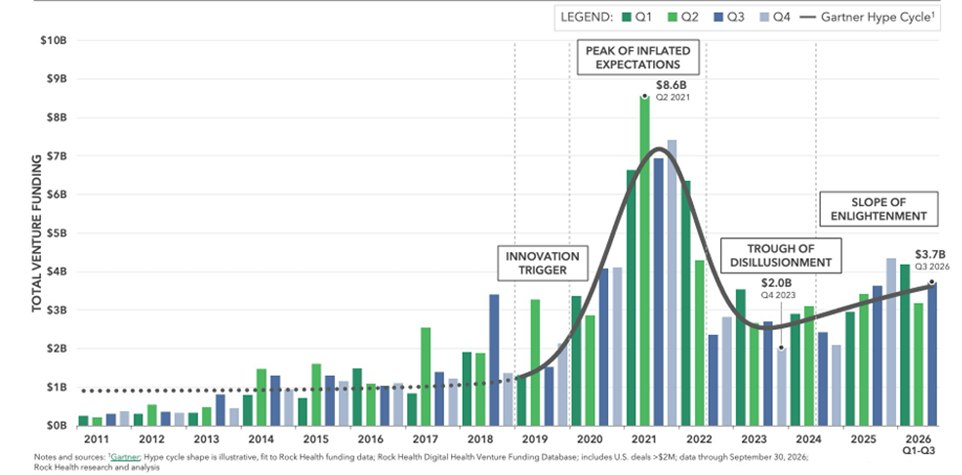
Task: Click the Q1 2026 dark green bar
Action: coord(904,345)
